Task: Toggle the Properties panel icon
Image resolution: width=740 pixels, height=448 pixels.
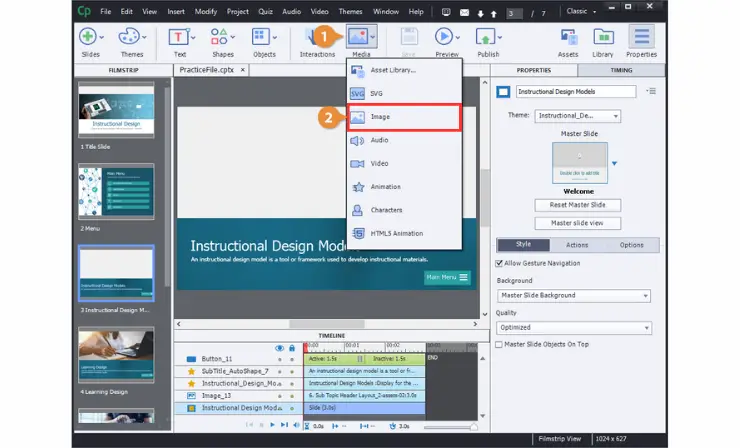Action: coord(641,36)
